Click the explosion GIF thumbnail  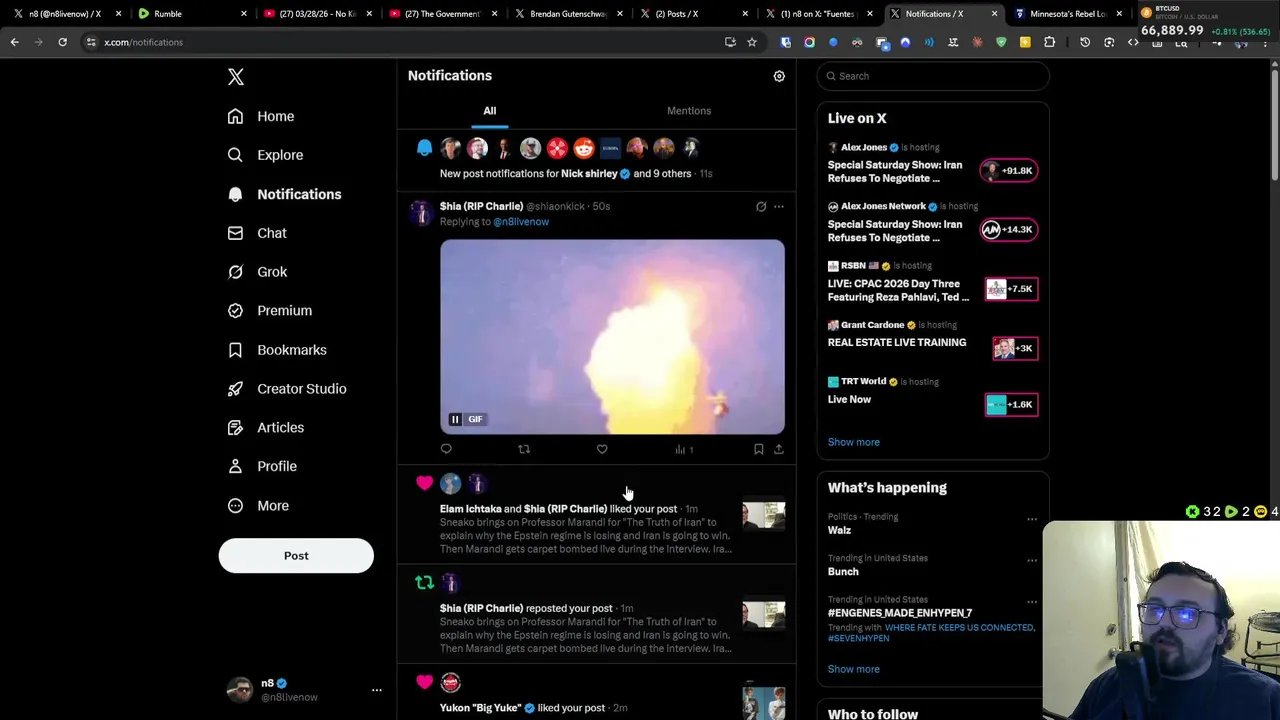tap(612, 337)
